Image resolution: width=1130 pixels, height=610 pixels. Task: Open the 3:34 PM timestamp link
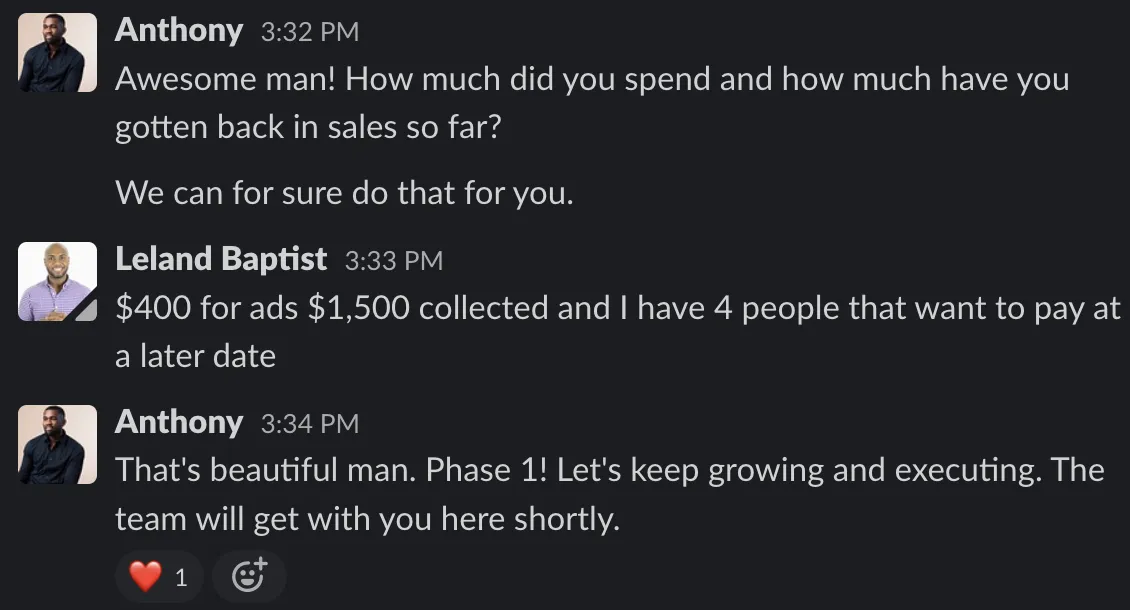point(309,424)
